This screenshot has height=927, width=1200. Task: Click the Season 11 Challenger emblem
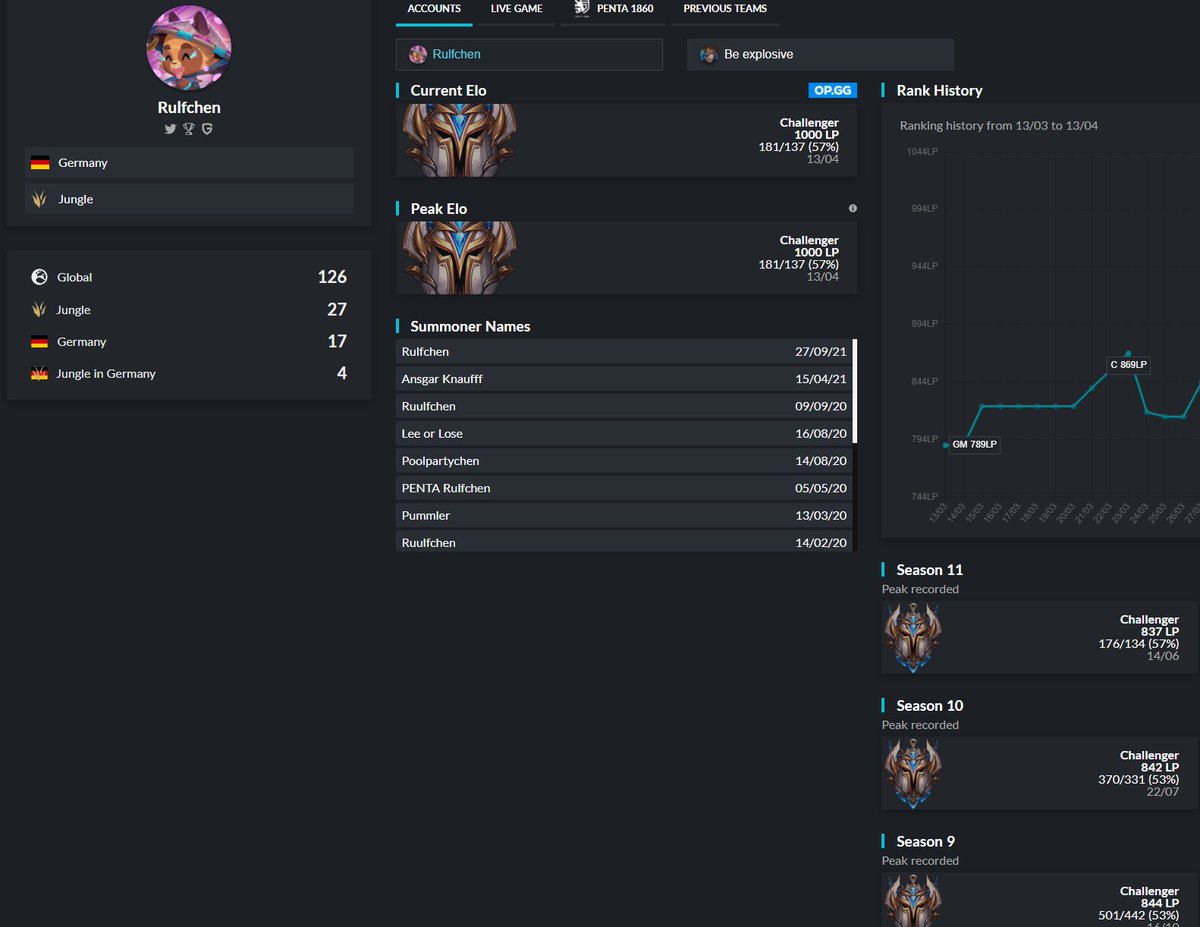pos(913,637)
